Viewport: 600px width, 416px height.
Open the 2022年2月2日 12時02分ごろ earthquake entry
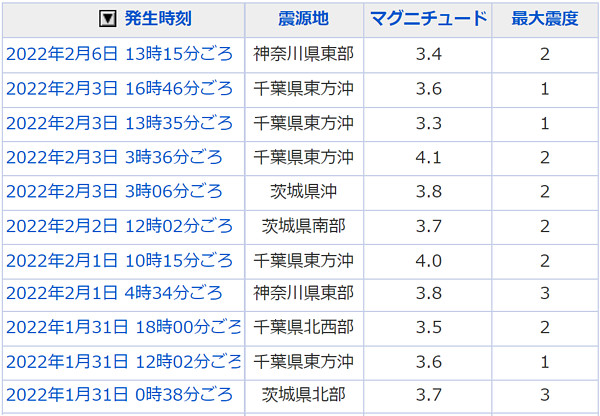119,226
